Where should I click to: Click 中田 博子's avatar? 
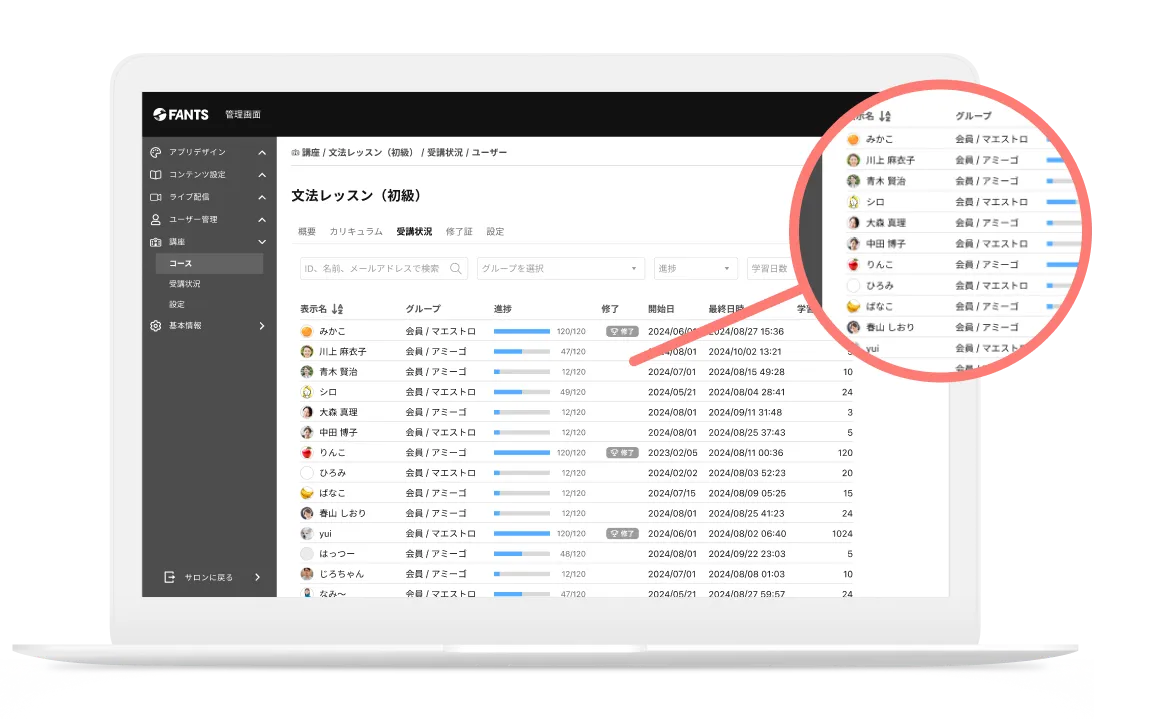click(x=307, y=432)
